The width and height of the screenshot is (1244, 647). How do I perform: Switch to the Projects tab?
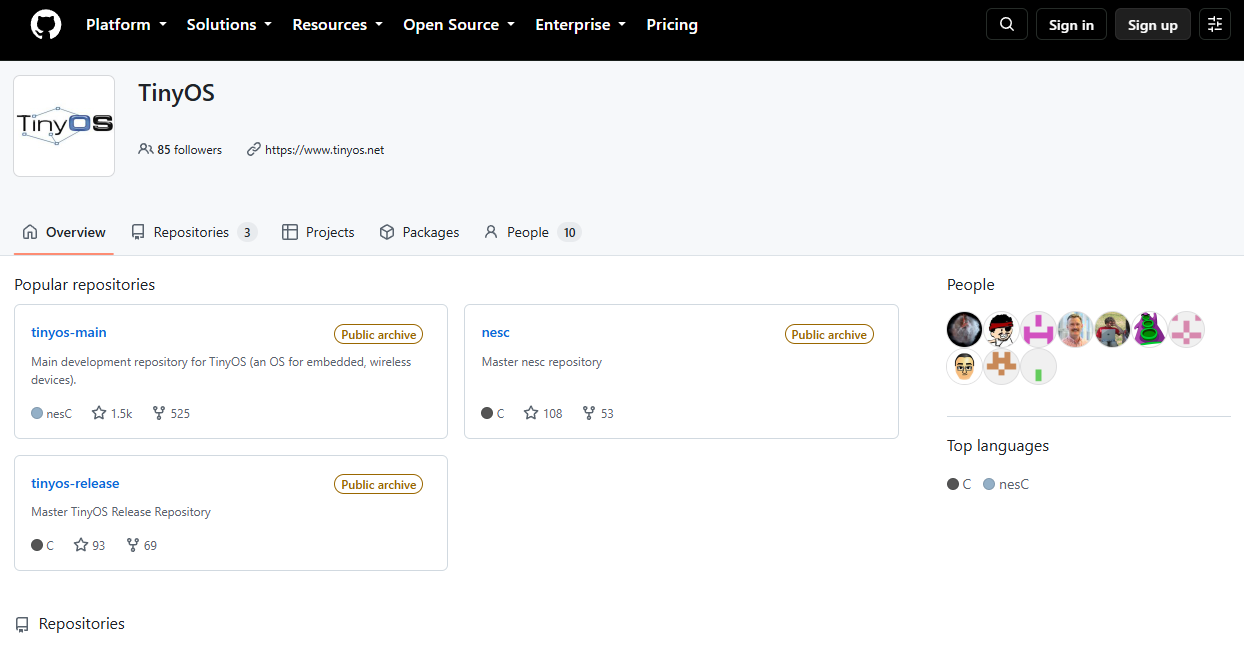[318, 232]
